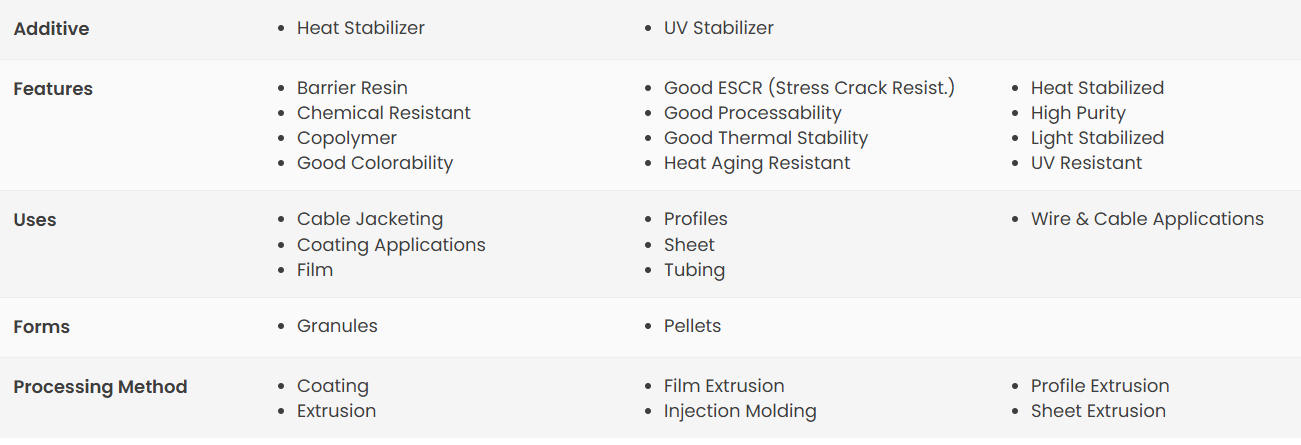Screen dimensions: 1301x445
Task: Click the Additive row heading
Action: coord(51,29)
